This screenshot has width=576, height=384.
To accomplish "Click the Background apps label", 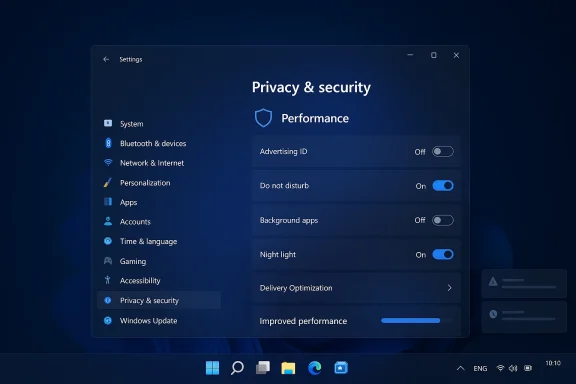I will [289, 220].
